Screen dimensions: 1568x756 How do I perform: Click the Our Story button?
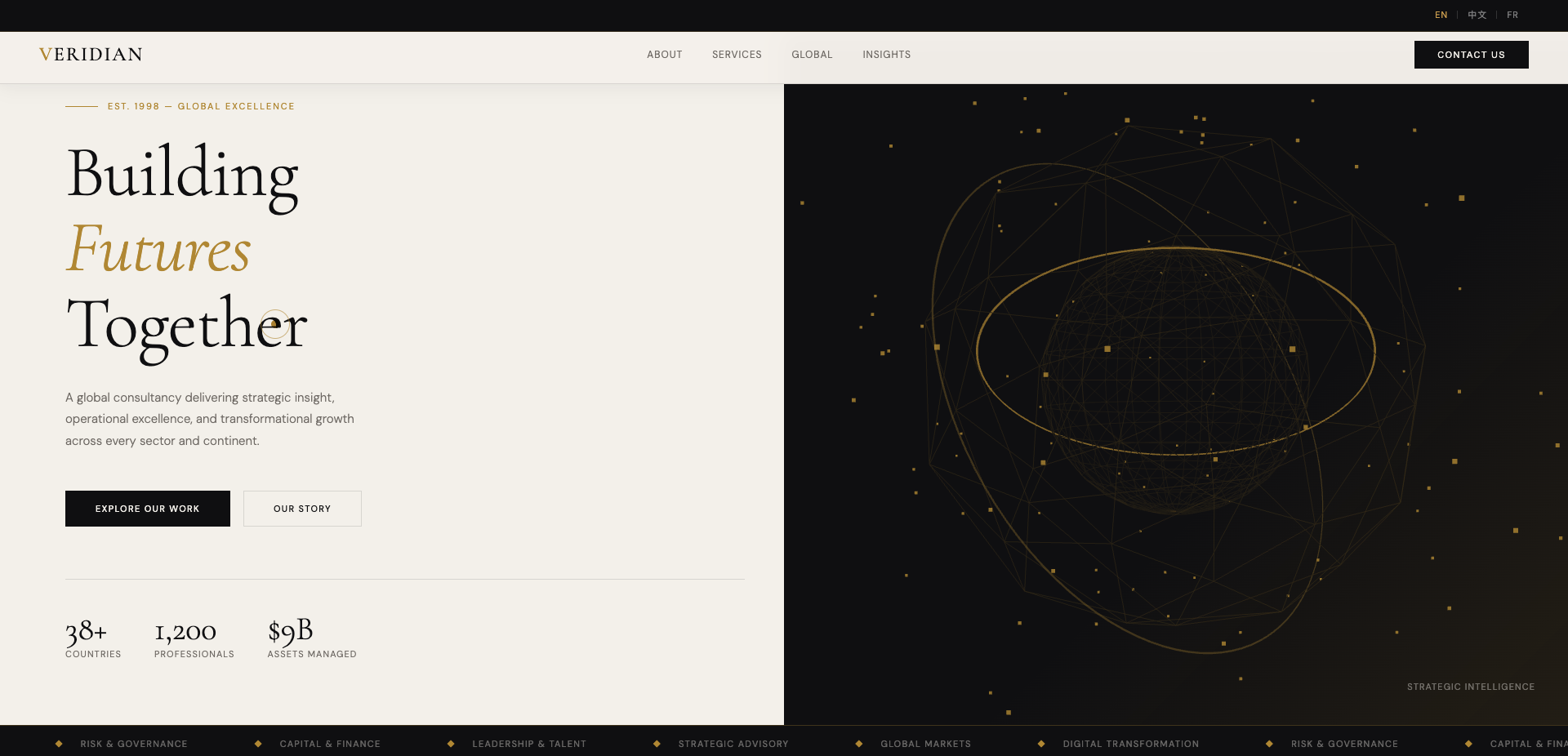(x=302, y=509)
